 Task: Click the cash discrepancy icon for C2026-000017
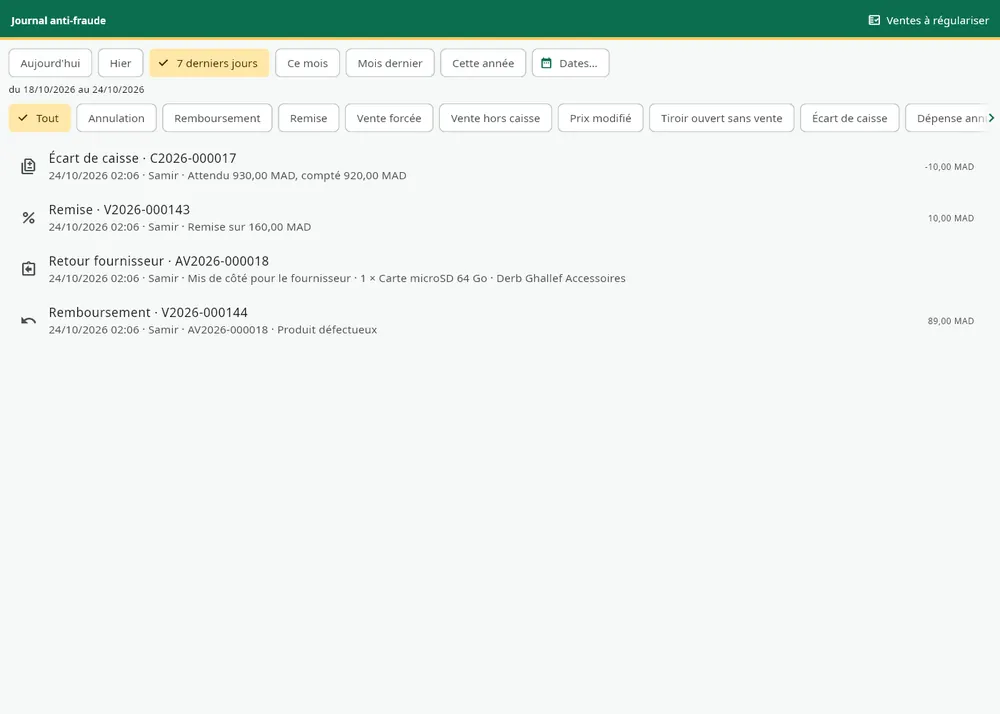point(28,166)
